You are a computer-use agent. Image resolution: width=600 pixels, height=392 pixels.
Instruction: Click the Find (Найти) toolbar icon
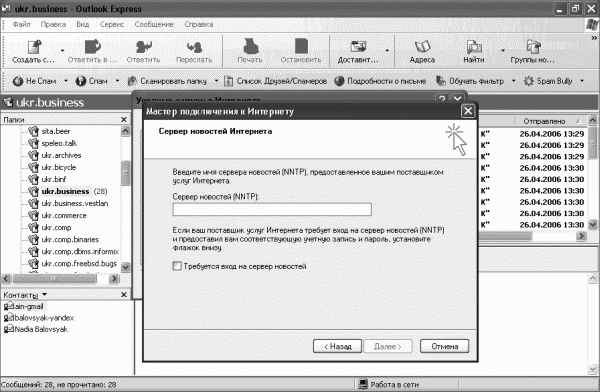pyautogui.click(x=474, y=47)
